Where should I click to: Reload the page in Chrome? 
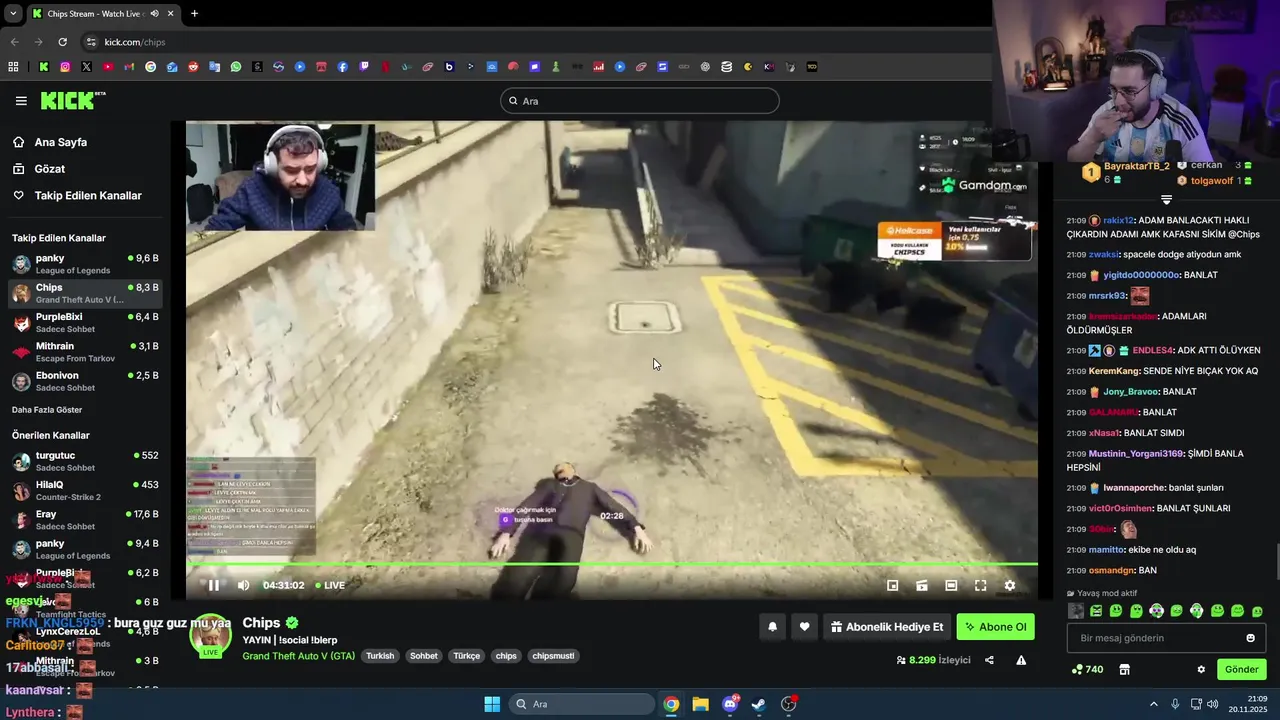(x=62, y=42)
